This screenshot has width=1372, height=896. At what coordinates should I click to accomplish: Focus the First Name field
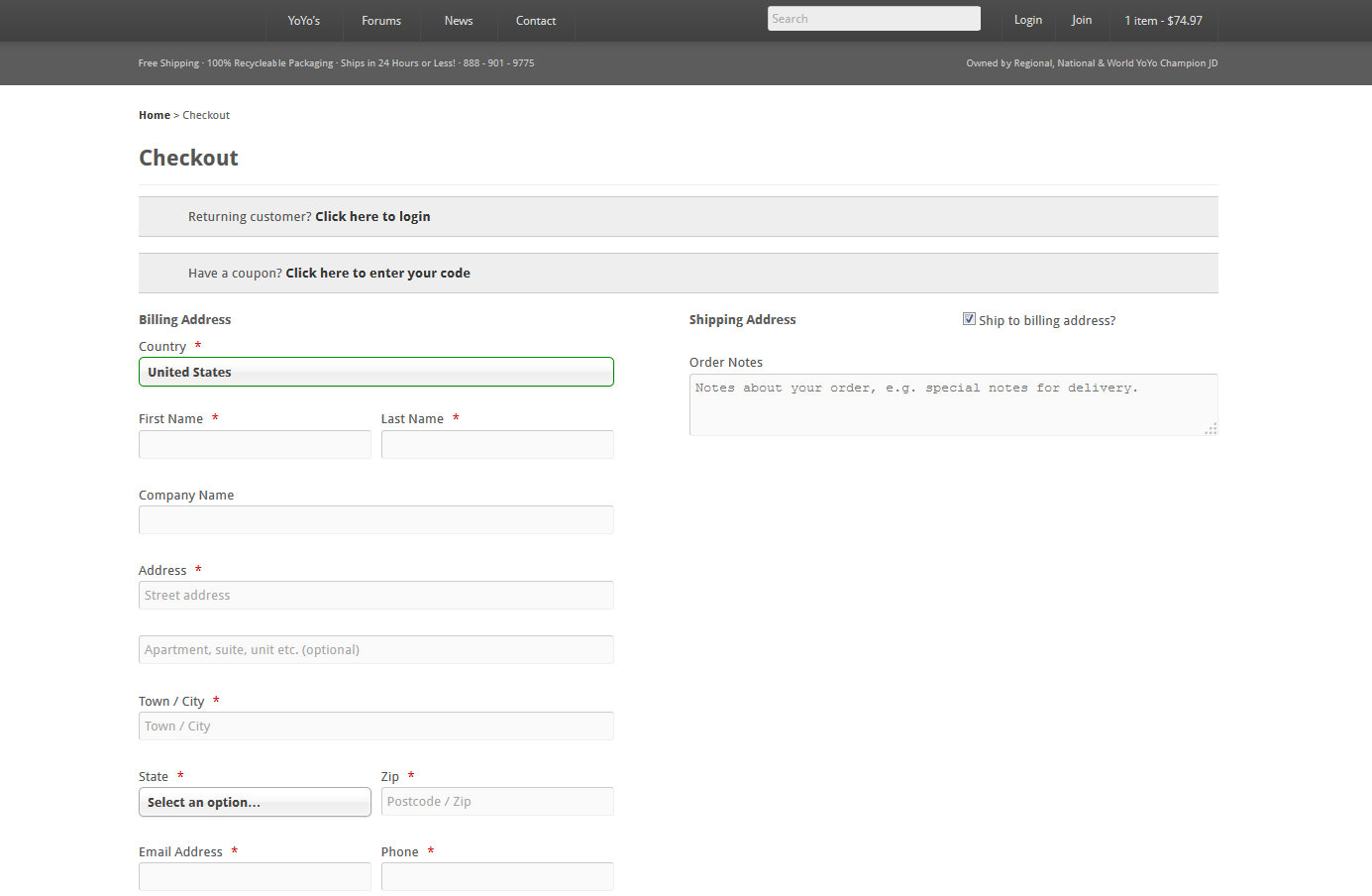[x=255, y=444]
